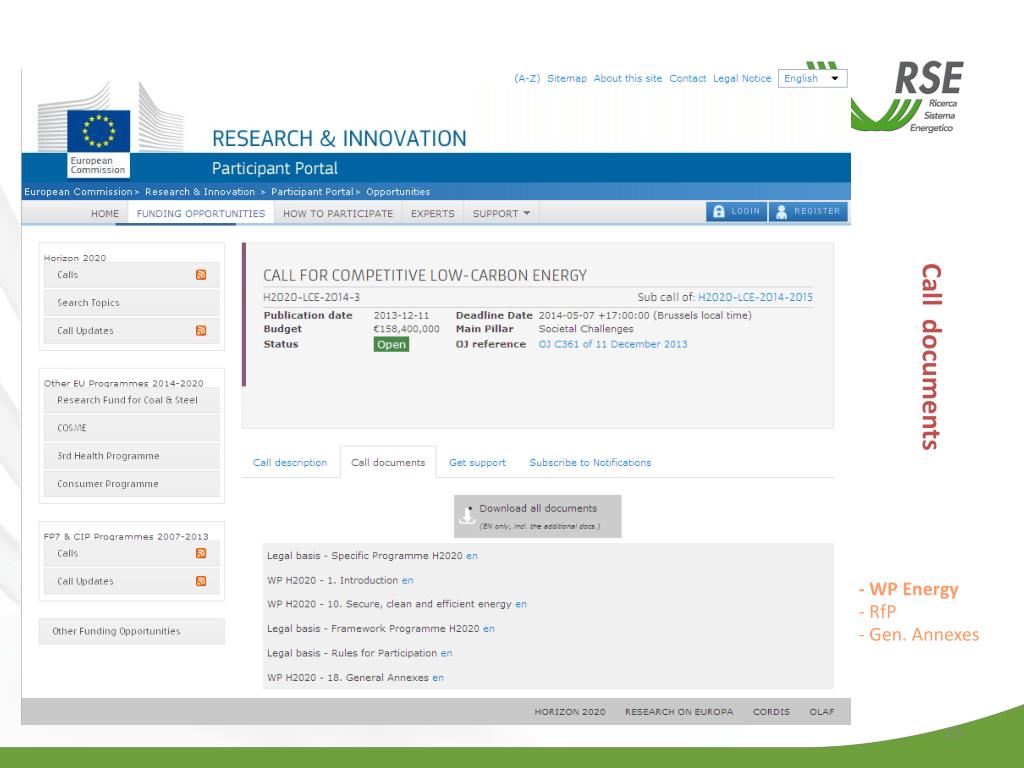Open the Subscribe to Notifications tab
The height and width of the screenshot is (768, 1024).
[x=590, y=462]
